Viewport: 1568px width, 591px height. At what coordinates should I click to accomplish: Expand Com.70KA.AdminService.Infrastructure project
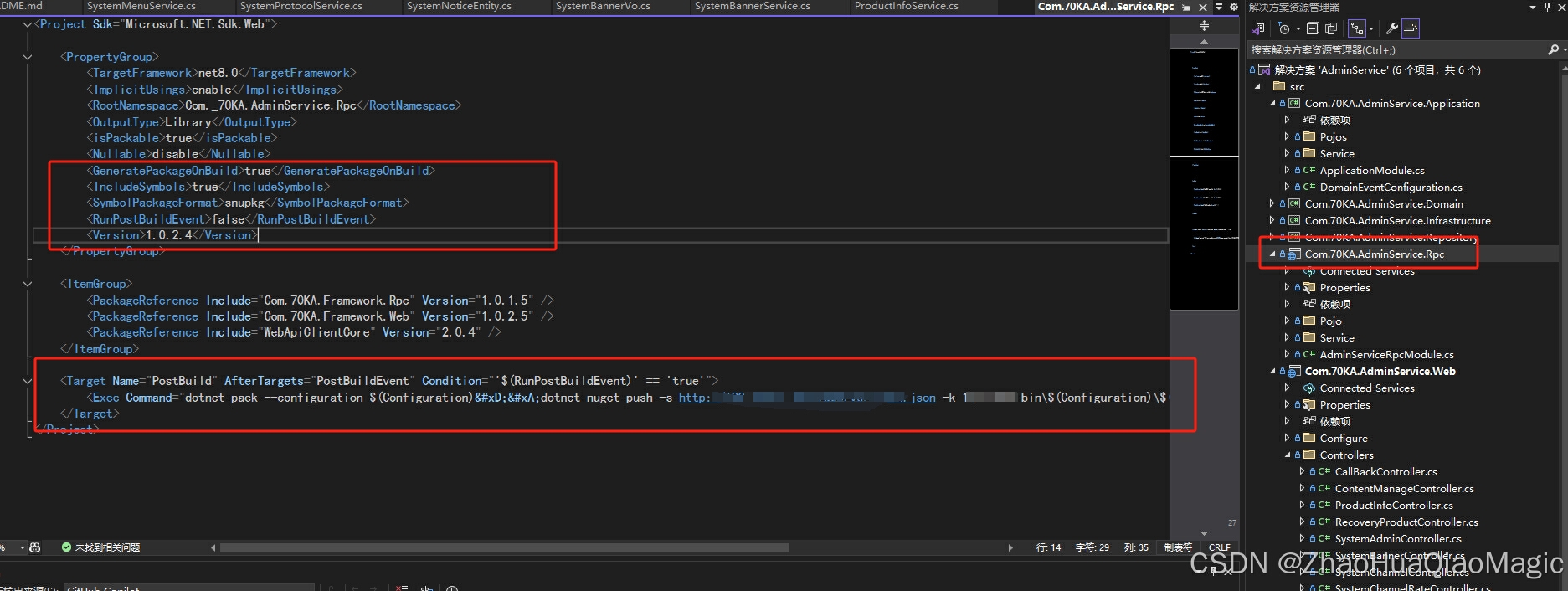click(1272, 220)
